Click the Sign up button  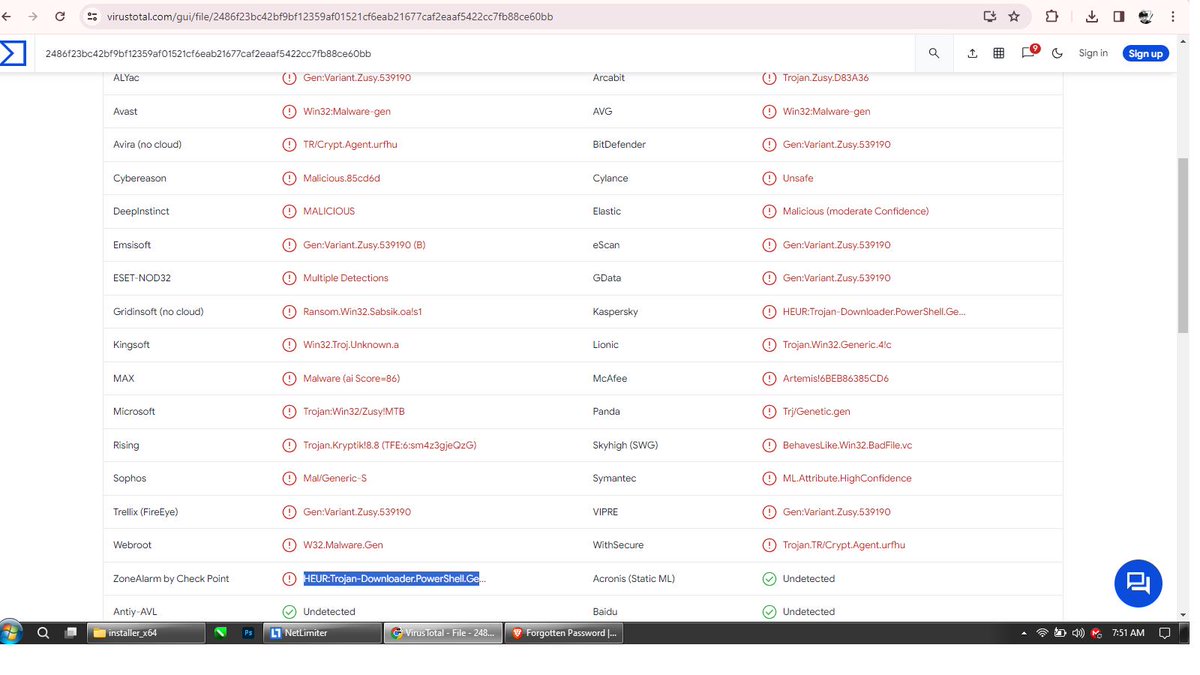tap(1145, 54)
